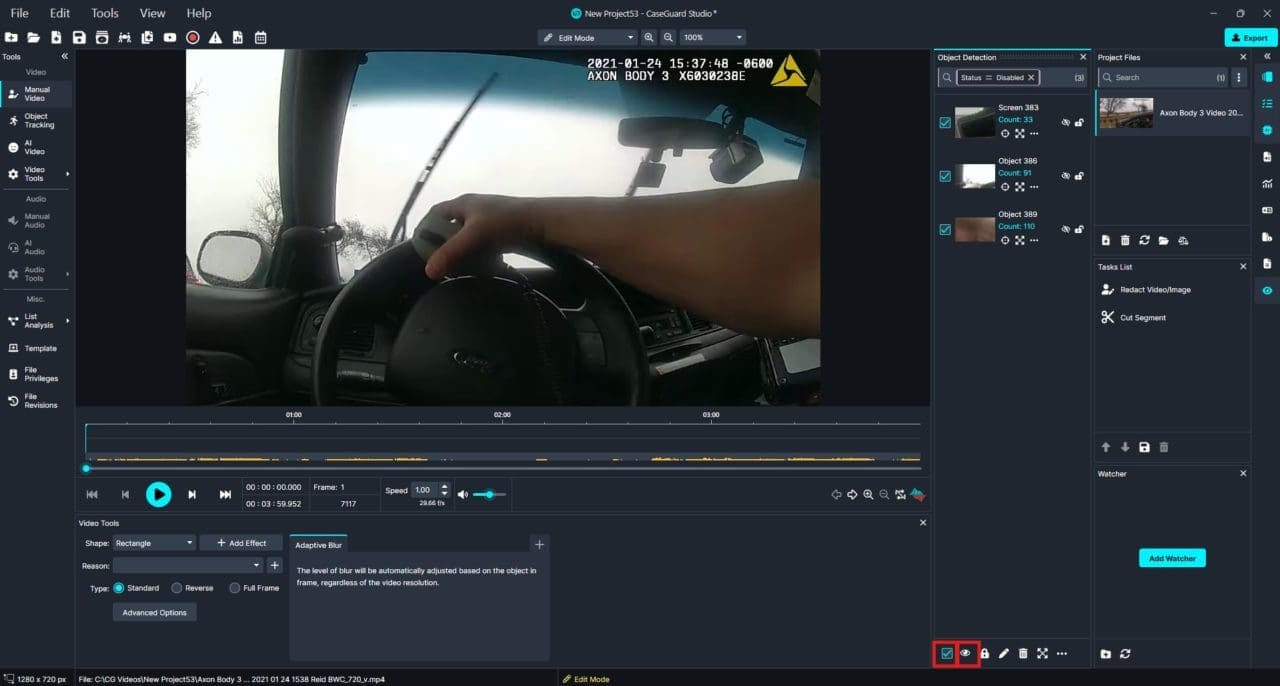Select the Object Tracking tool

tap(38, 121)
